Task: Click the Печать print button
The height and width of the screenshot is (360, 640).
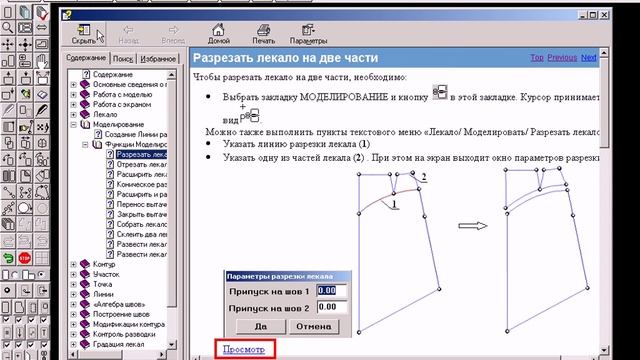Action: click(263, 34)
